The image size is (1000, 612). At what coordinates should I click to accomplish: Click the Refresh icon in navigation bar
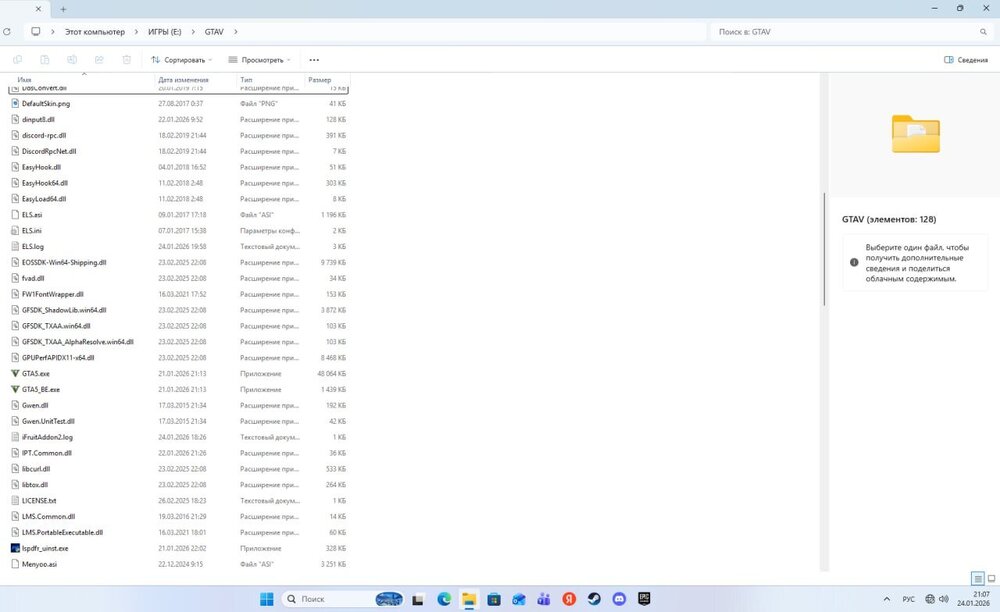point(8,31)
